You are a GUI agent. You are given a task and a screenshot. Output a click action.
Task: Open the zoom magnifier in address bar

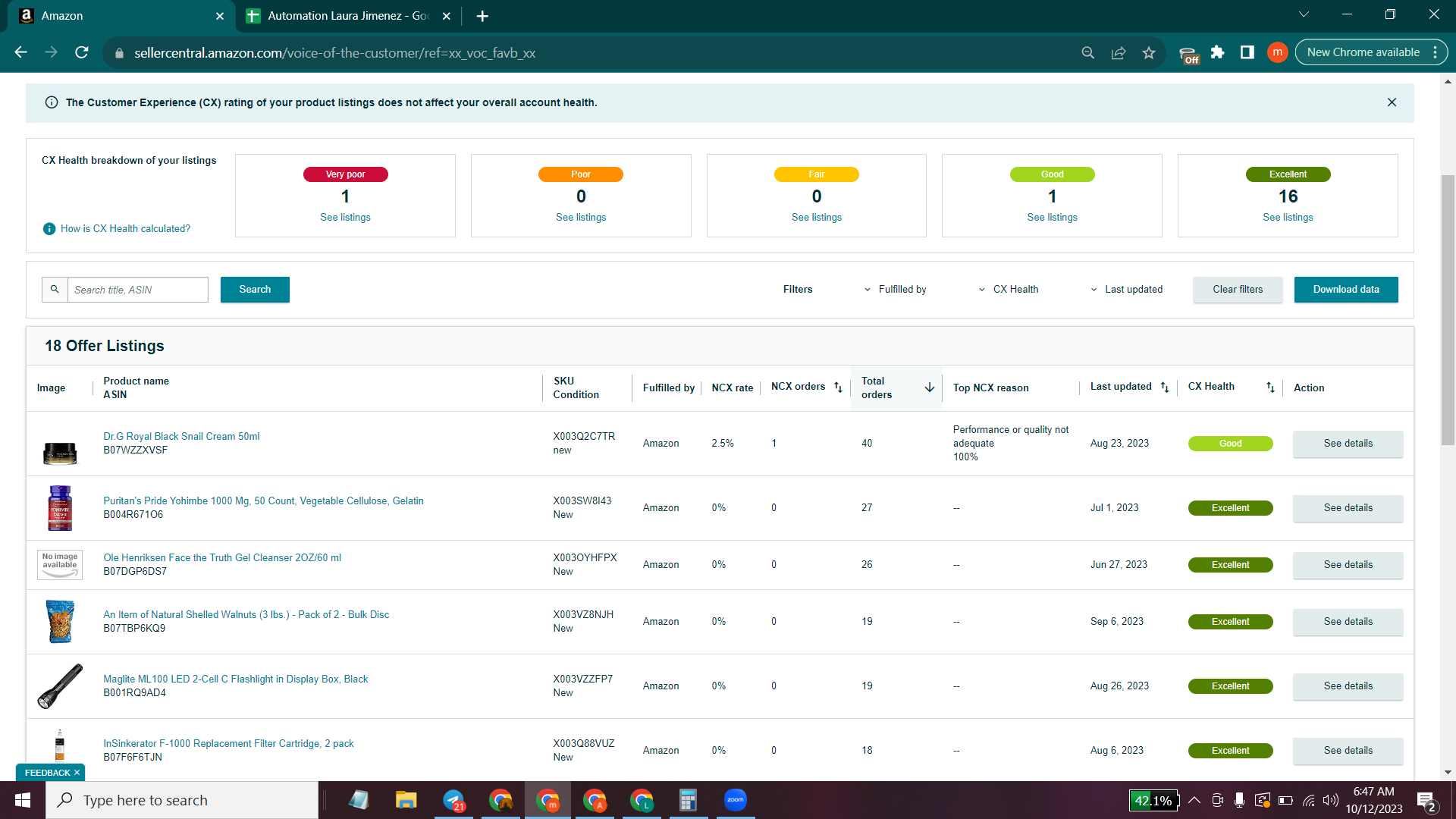pyautogui.click(x=1087, y=52)
